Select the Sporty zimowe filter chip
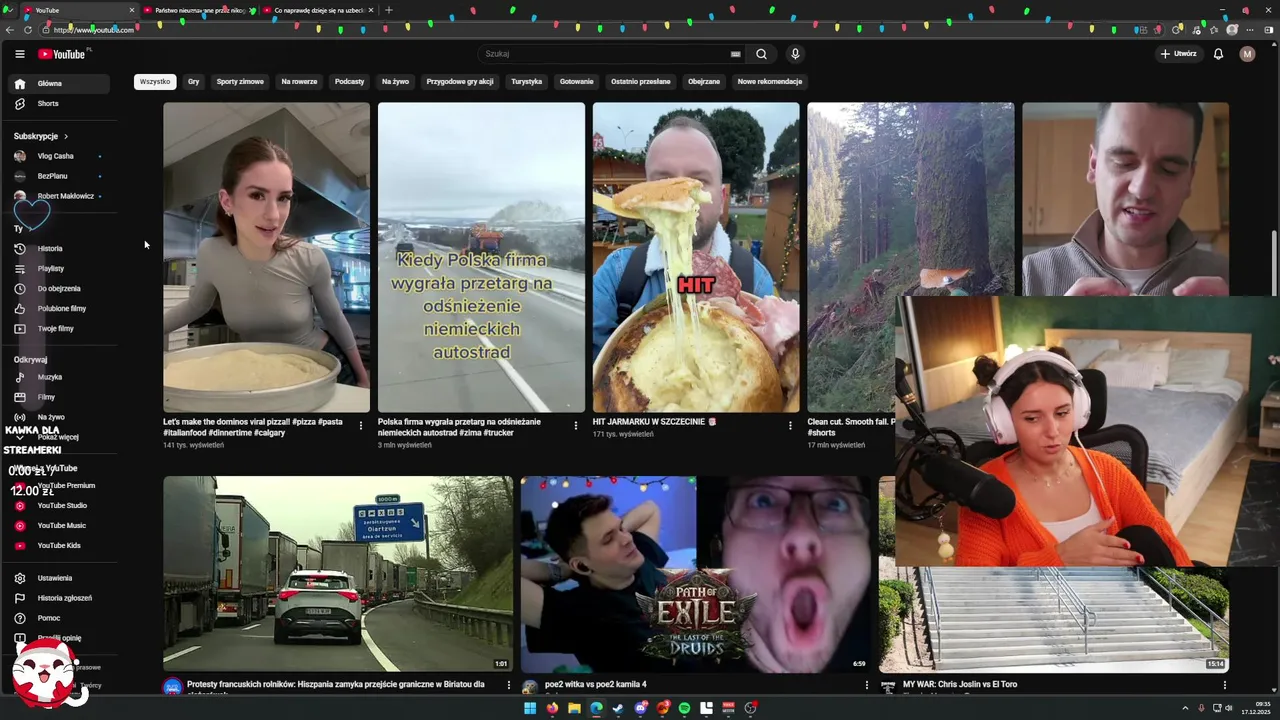 click(x=240, y=82)
